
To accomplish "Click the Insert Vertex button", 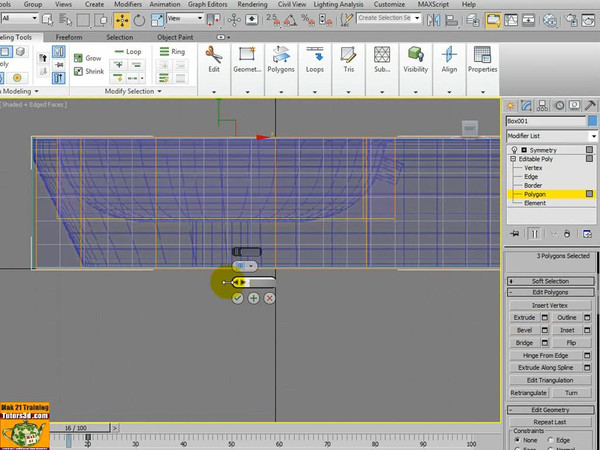I will 550,305.
